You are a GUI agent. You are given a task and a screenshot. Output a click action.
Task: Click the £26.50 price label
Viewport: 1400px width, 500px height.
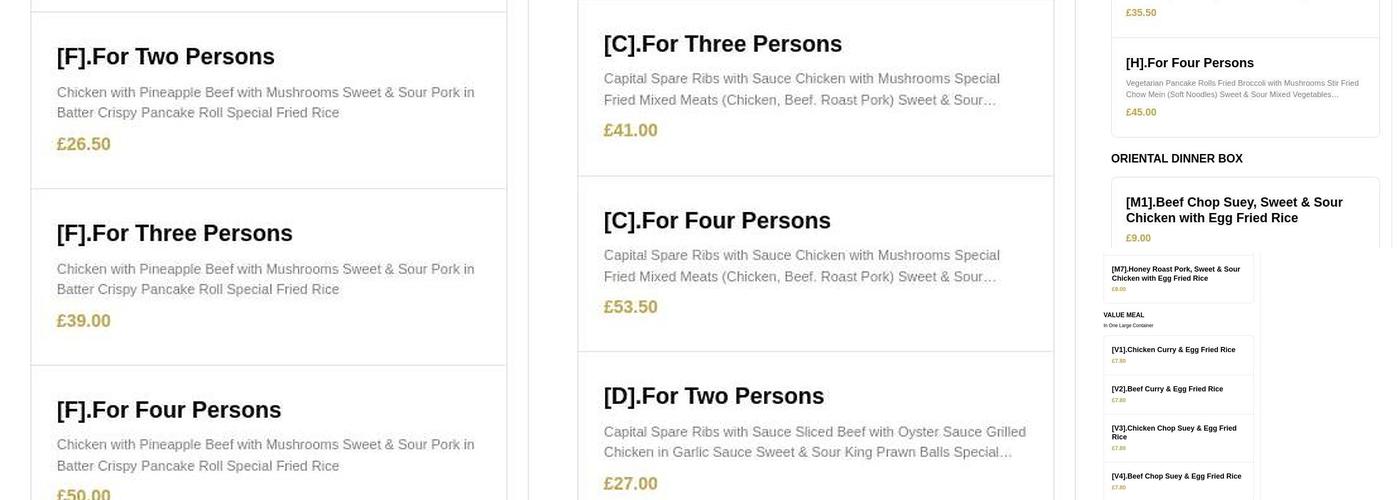(84, 144)
